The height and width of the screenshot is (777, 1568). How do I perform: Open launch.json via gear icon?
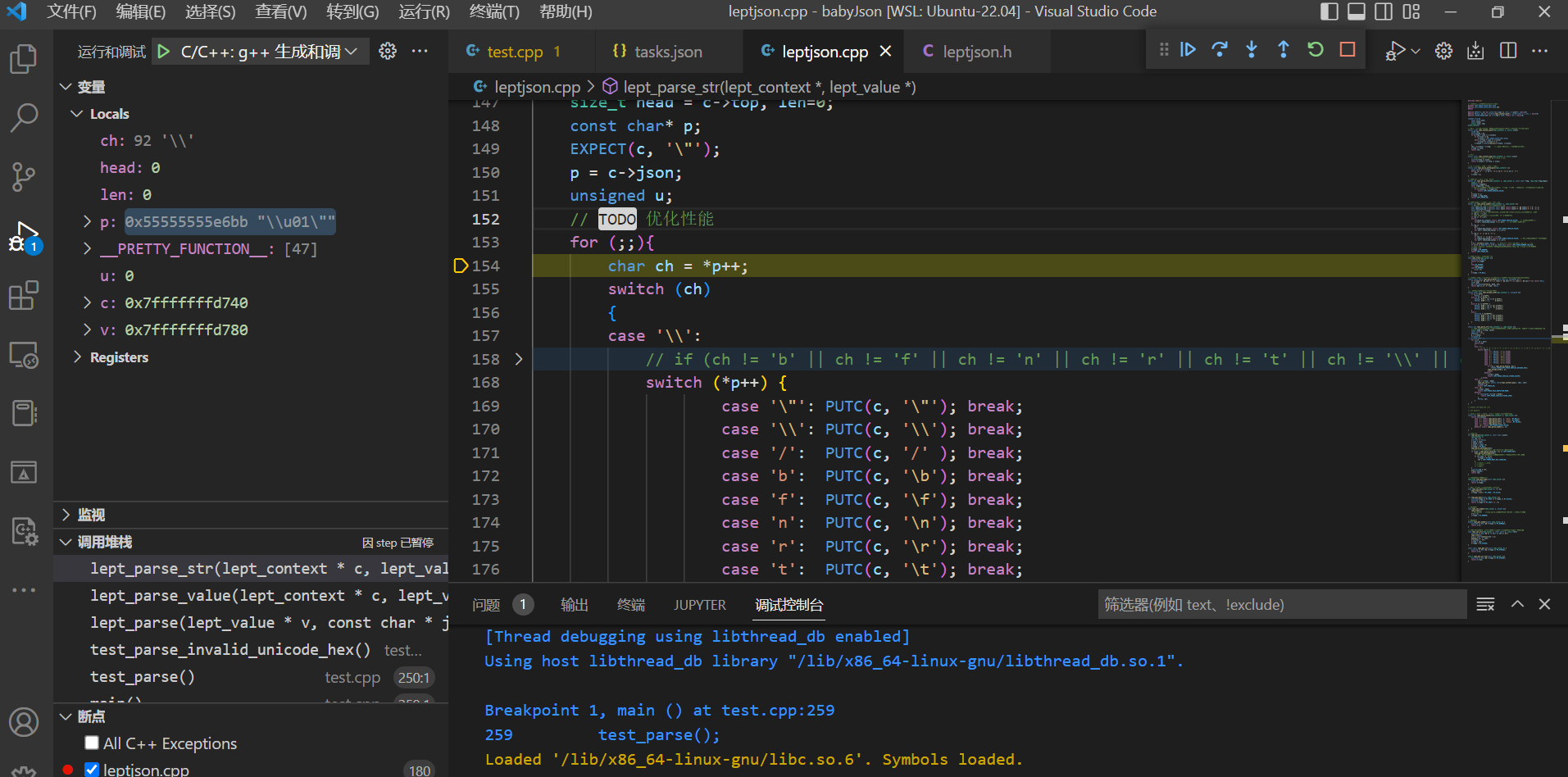click(388, 51)
